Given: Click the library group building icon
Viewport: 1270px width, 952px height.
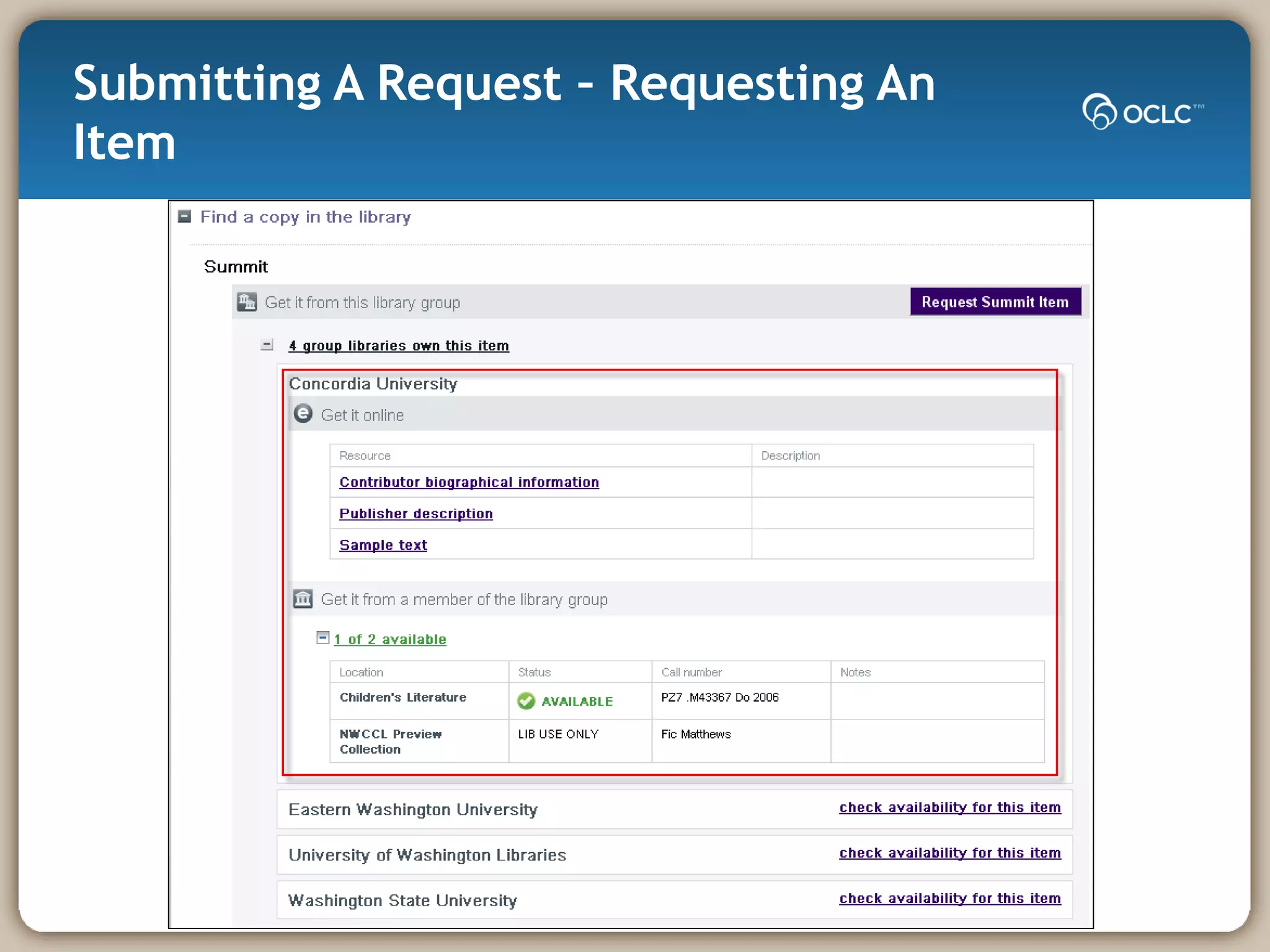Looking at the screenshot, I should click(247, 302).
